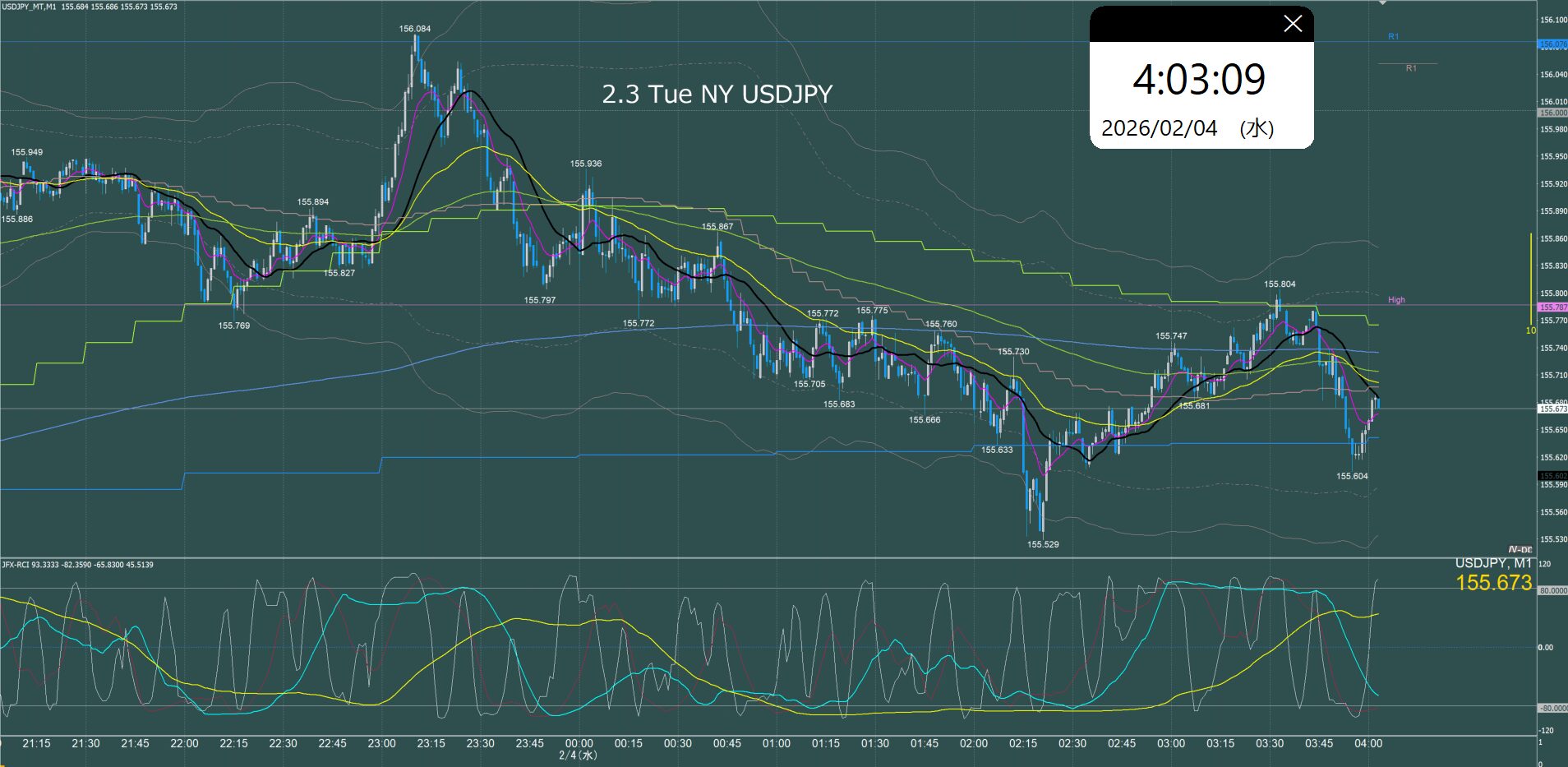Click the 155.529 low price label
The image size is (1568, 767).
[1042, 544]
